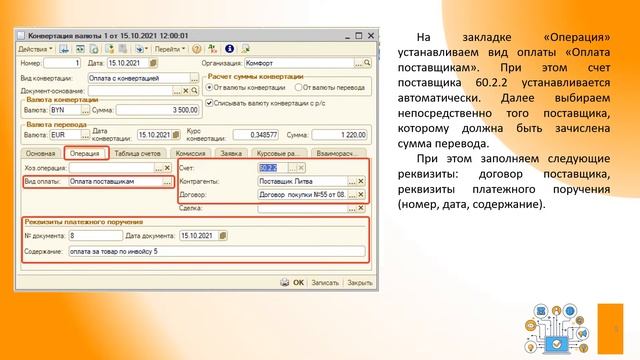Click the OK button
Screen dimensions: 640x360
pyautogui.click(x=298, y=282)
